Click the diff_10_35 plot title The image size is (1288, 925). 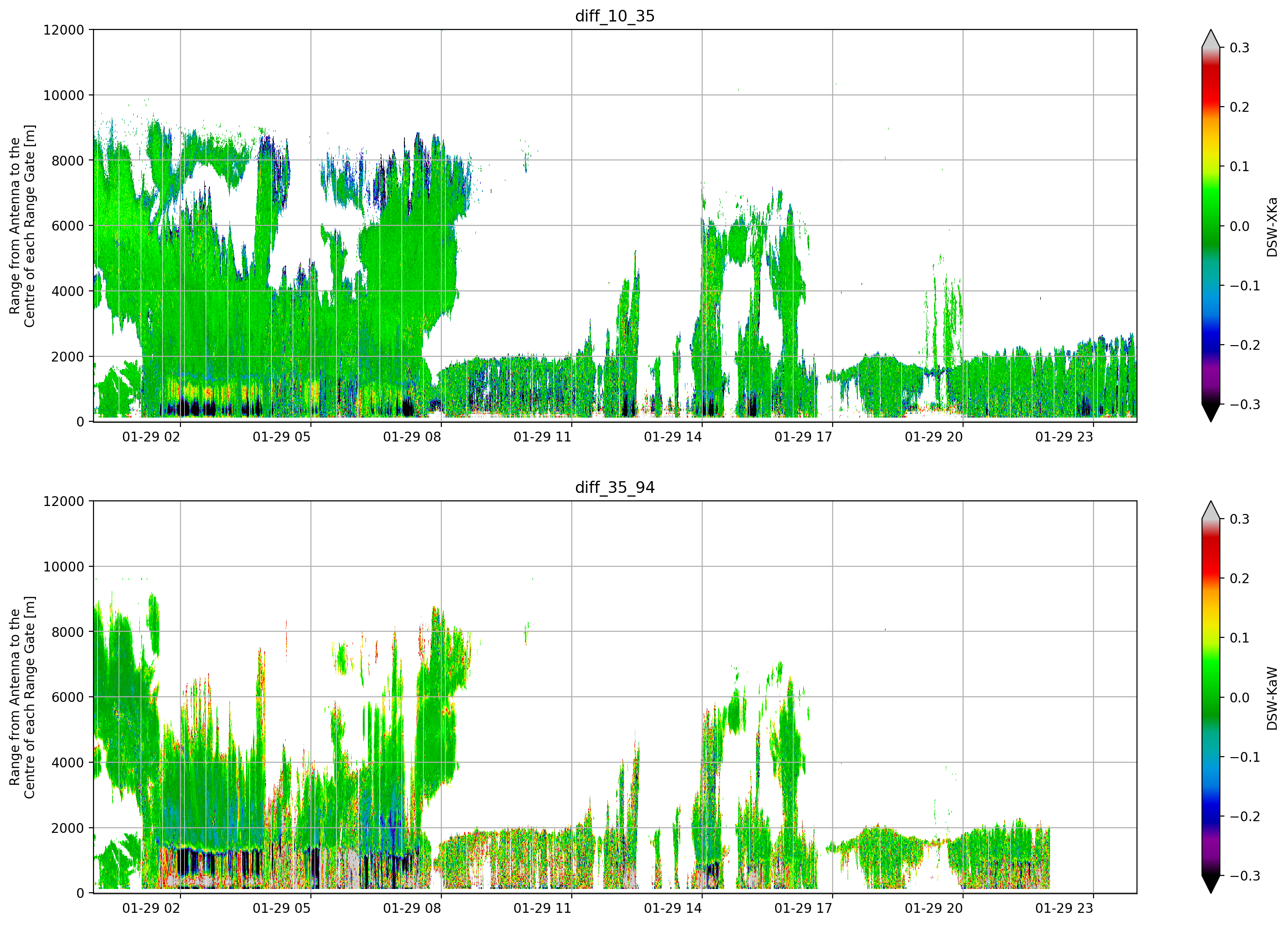[x=614, y=16]
